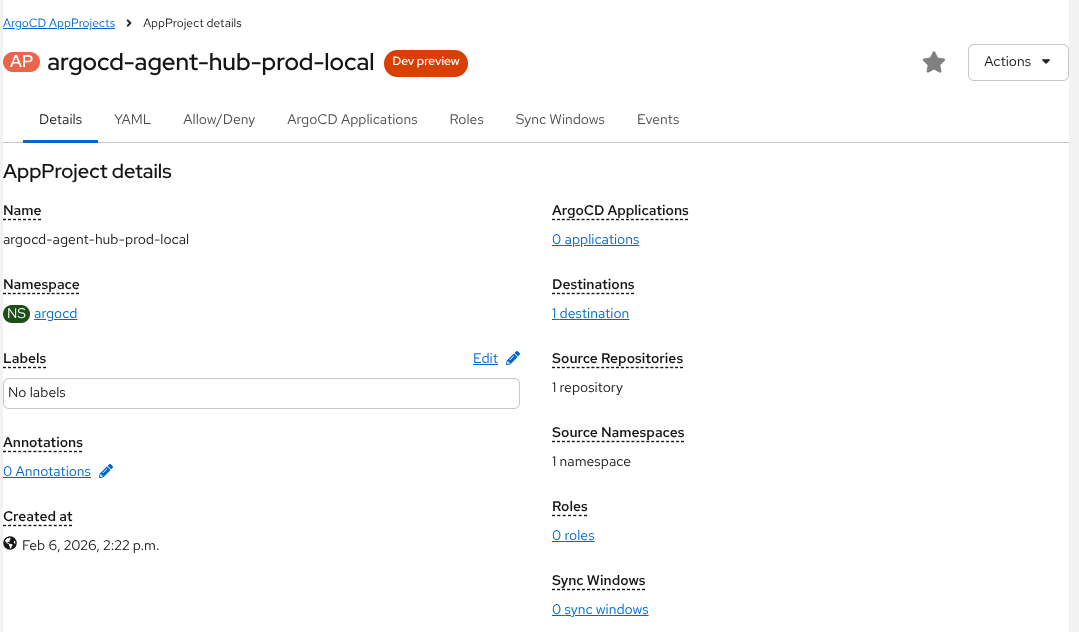Switch to the YAML tab
Image resolution: width=1079 pixels, height=632 pixels.
(x=132, y=119)
